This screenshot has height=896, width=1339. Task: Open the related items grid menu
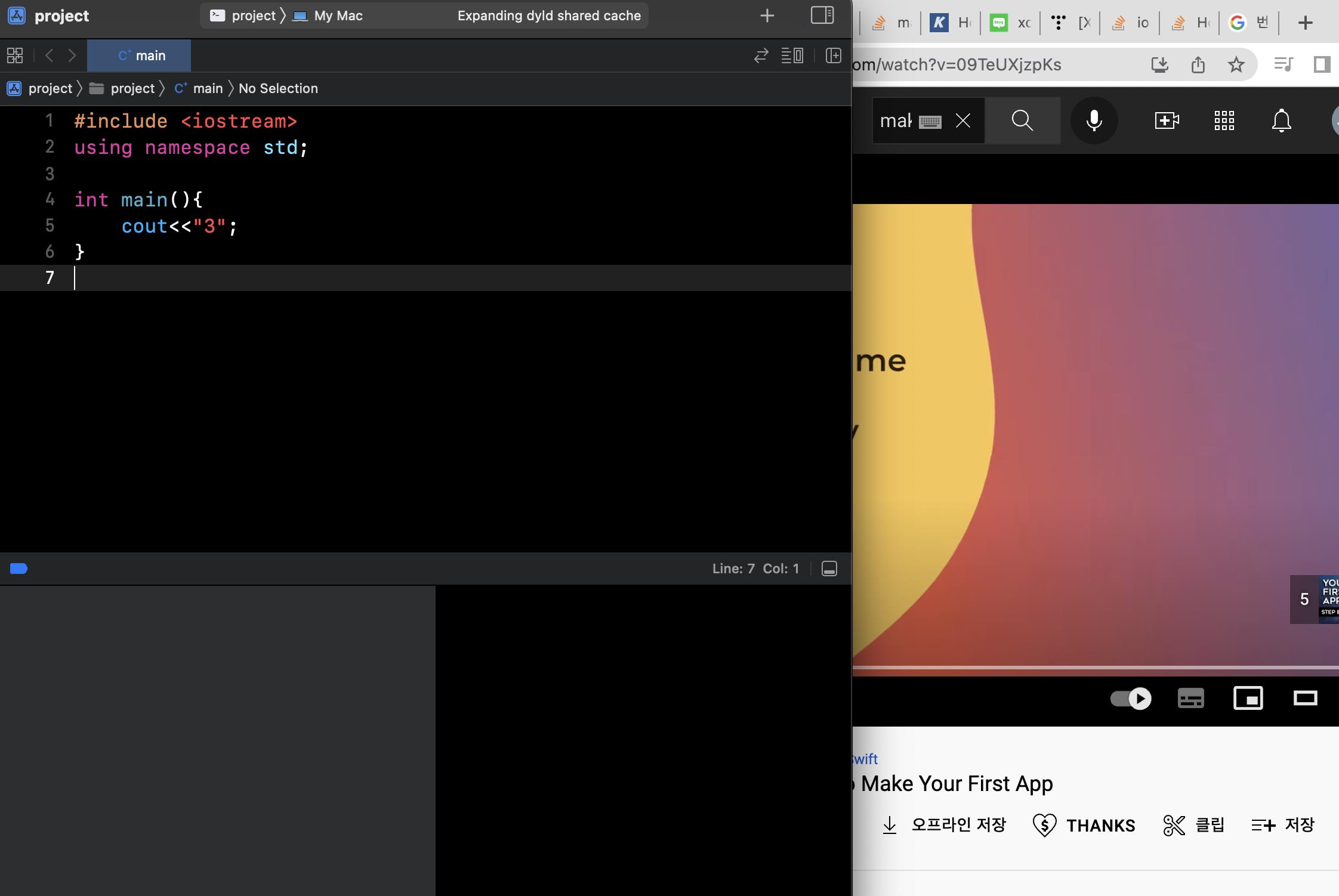(x=15, y=55)
